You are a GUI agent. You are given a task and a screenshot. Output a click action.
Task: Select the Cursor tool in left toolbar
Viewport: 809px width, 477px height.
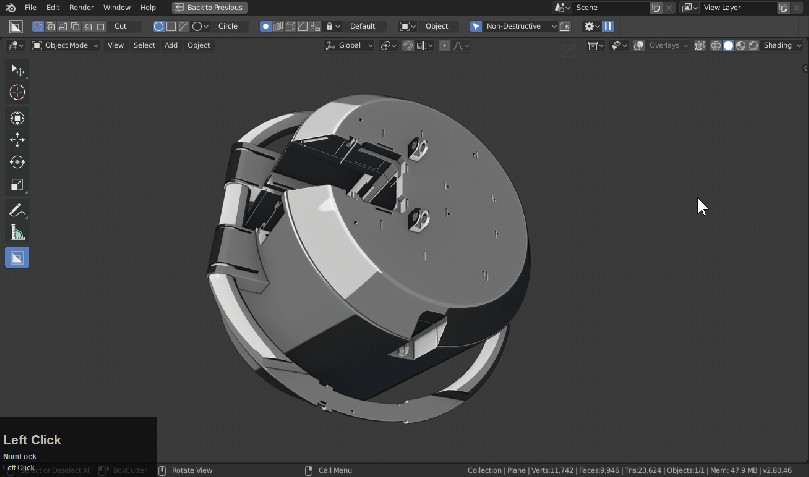pyautogui.click(x=17, y=92)
